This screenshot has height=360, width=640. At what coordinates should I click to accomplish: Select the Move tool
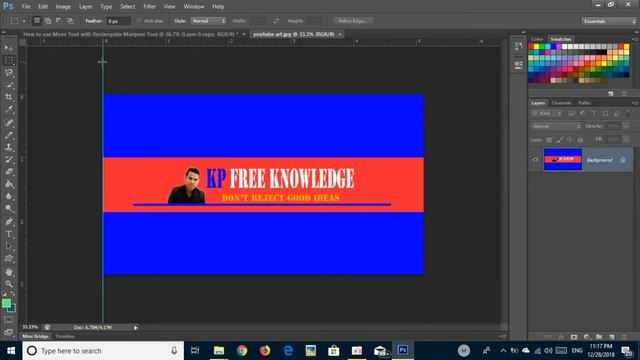pos(9,48)
